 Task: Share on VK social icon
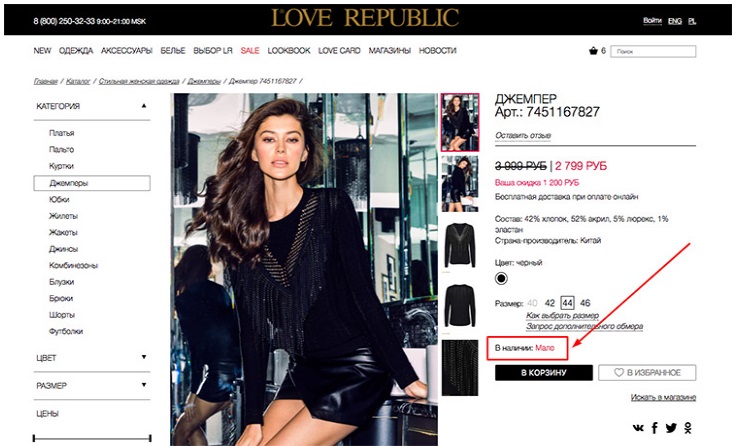638,428
